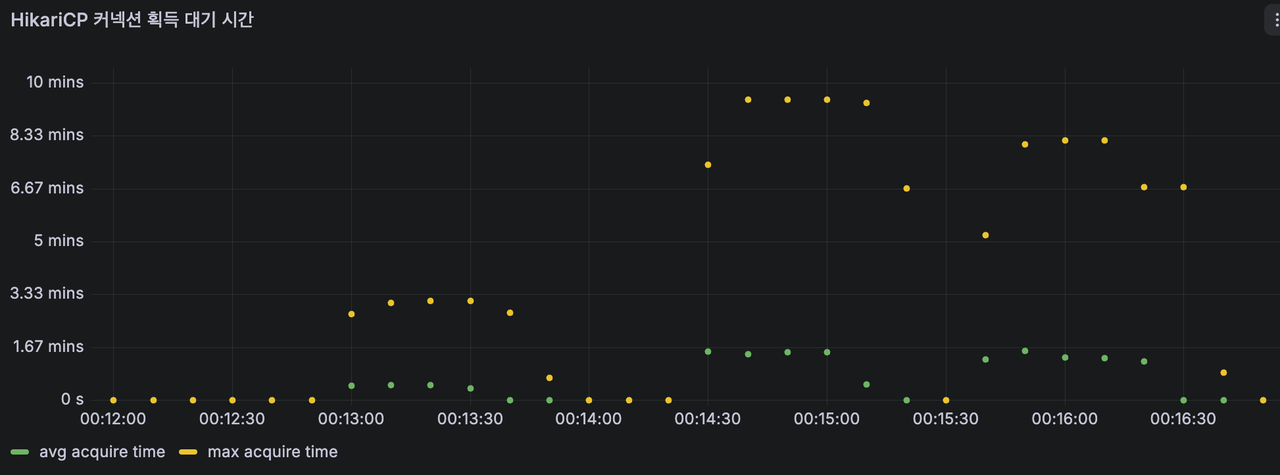Click the 1.67 mins y-axis label
This screenshot has width=1280, height=475.
coord(48,346)
